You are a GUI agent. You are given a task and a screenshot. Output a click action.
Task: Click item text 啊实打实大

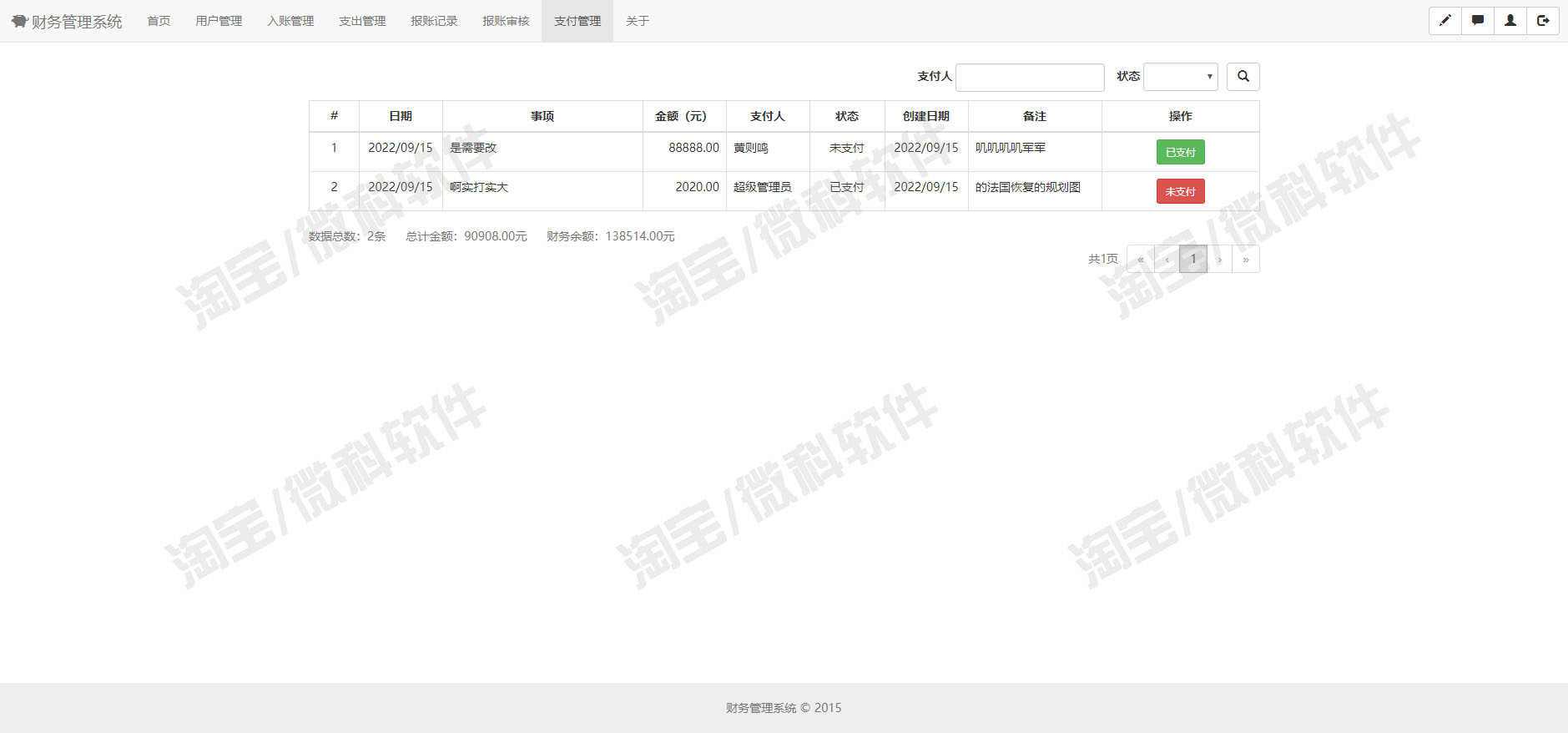479,187
